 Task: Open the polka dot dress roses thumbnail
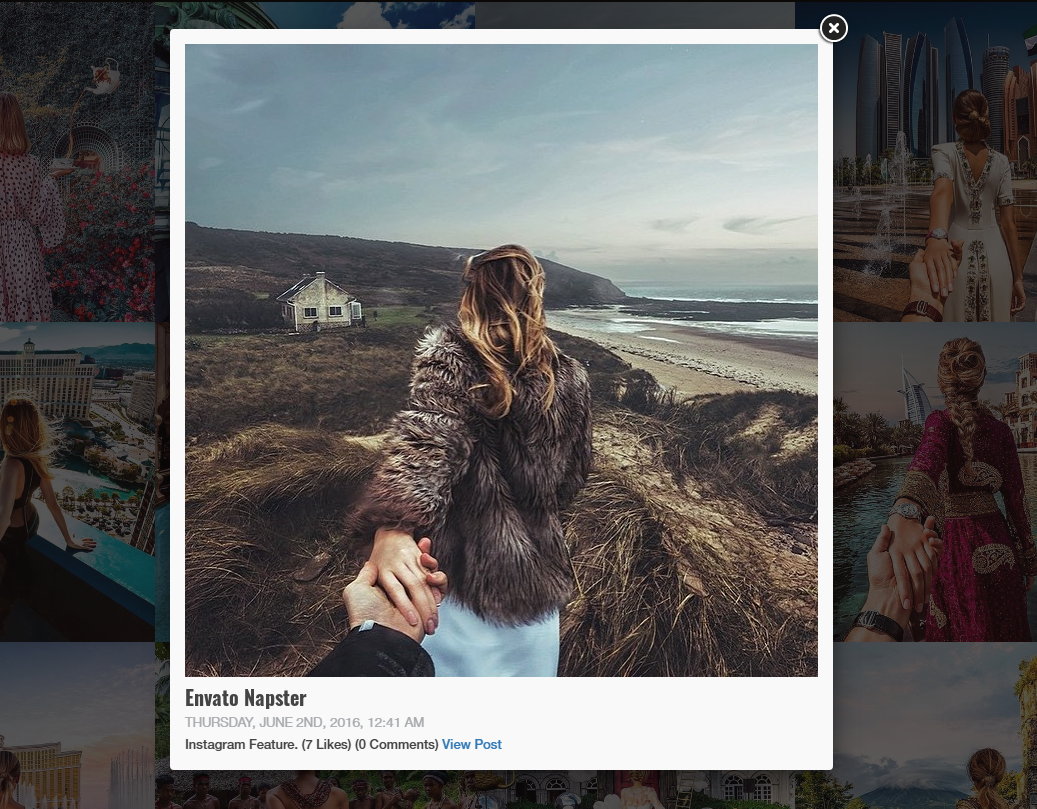click(77, 161)
